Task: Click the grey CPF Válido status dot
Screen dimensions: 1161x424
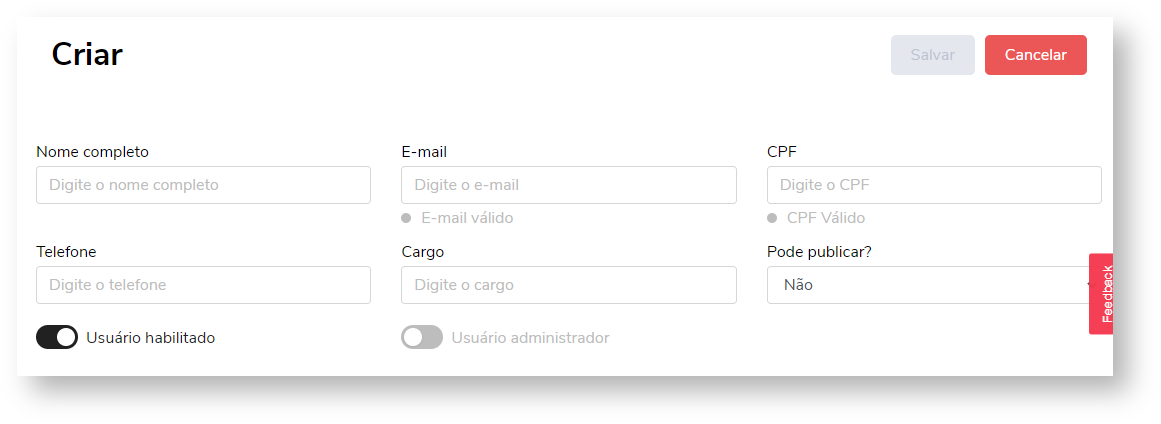Action: point(772,218)
